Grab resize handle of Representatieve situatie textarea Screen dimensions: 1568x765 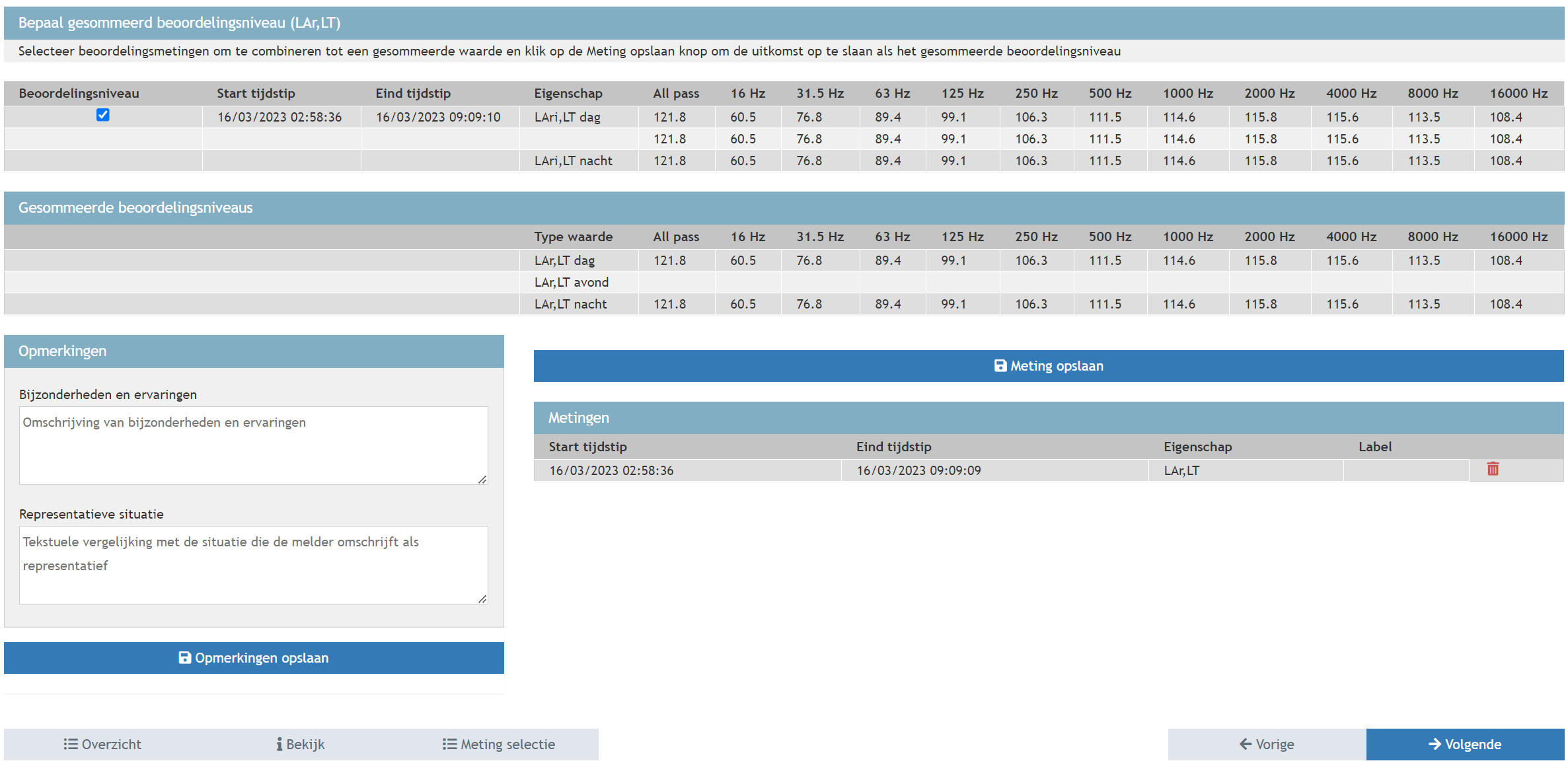tap(483, 599)
